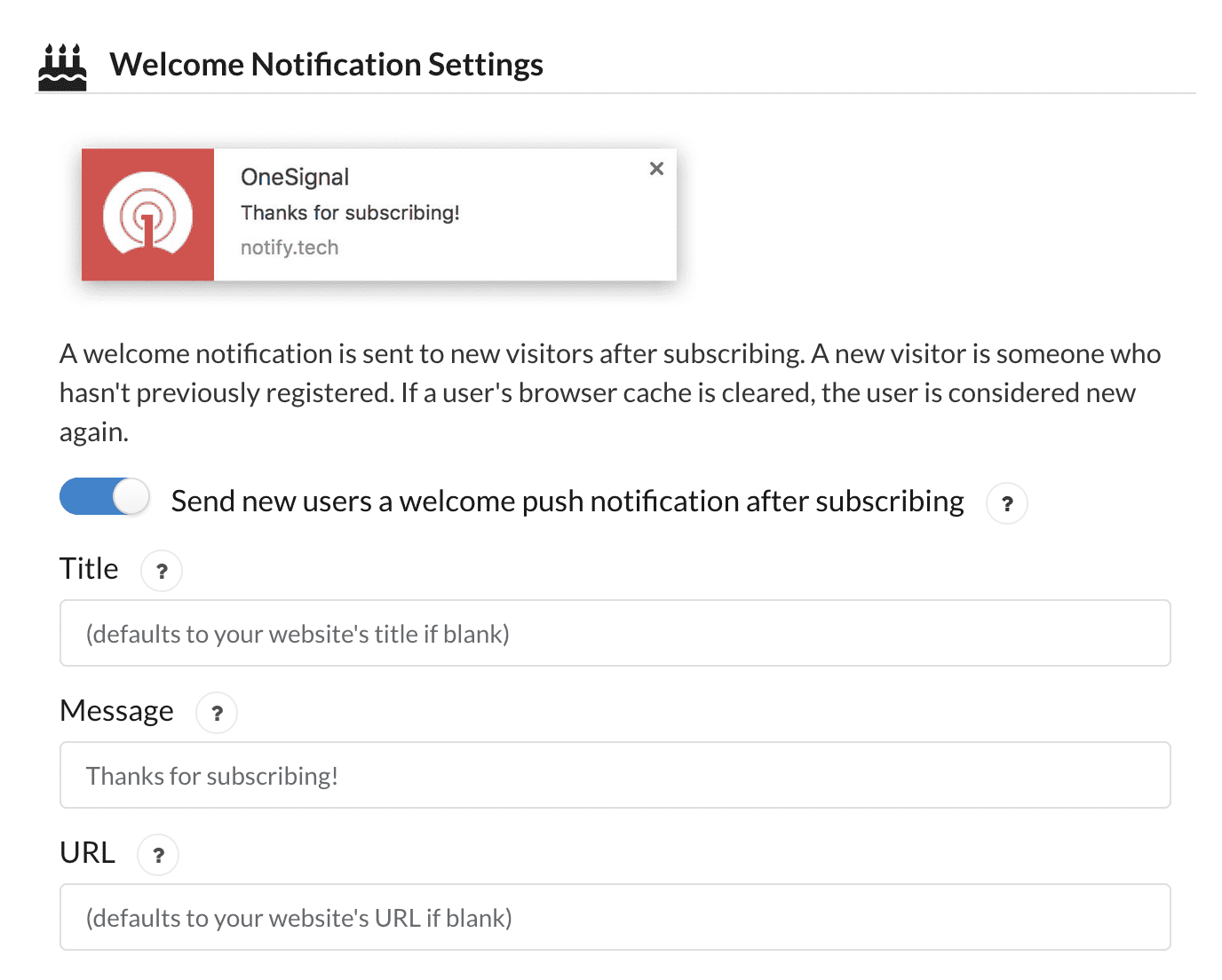The width and height of the screenshot is (1222, 980).
Task: Click 'Thanks for subscribing!' in notification preview
Action: pos(350,213)
